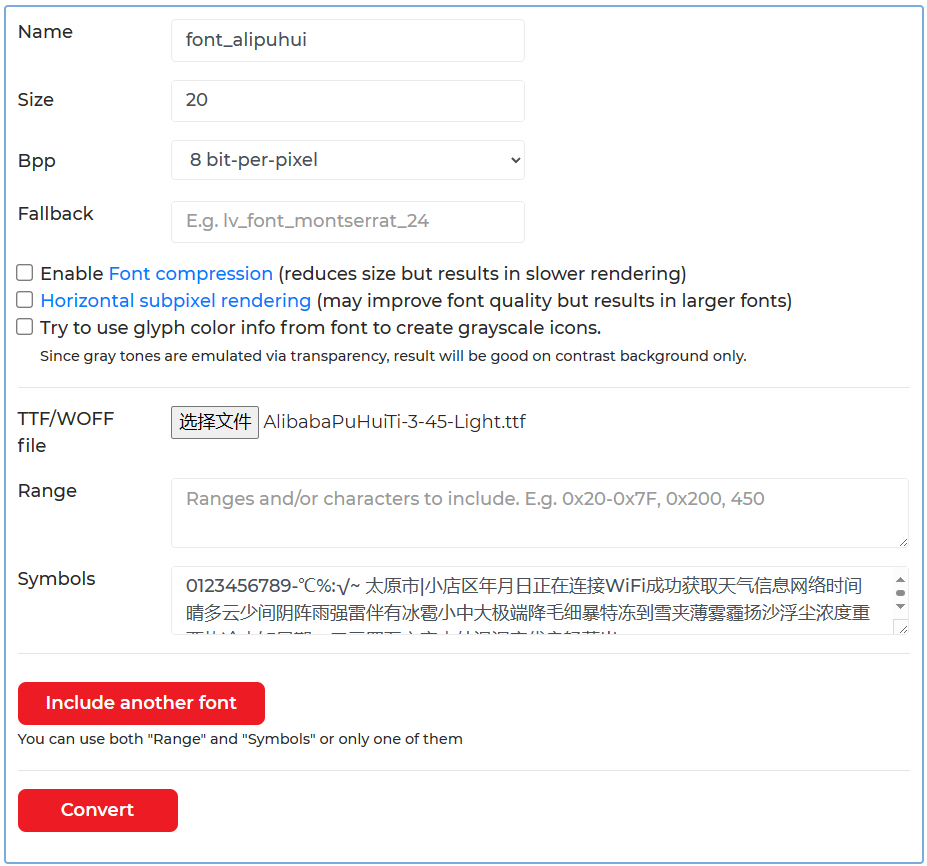Click the Range text area resize handle

click(902, 541)
